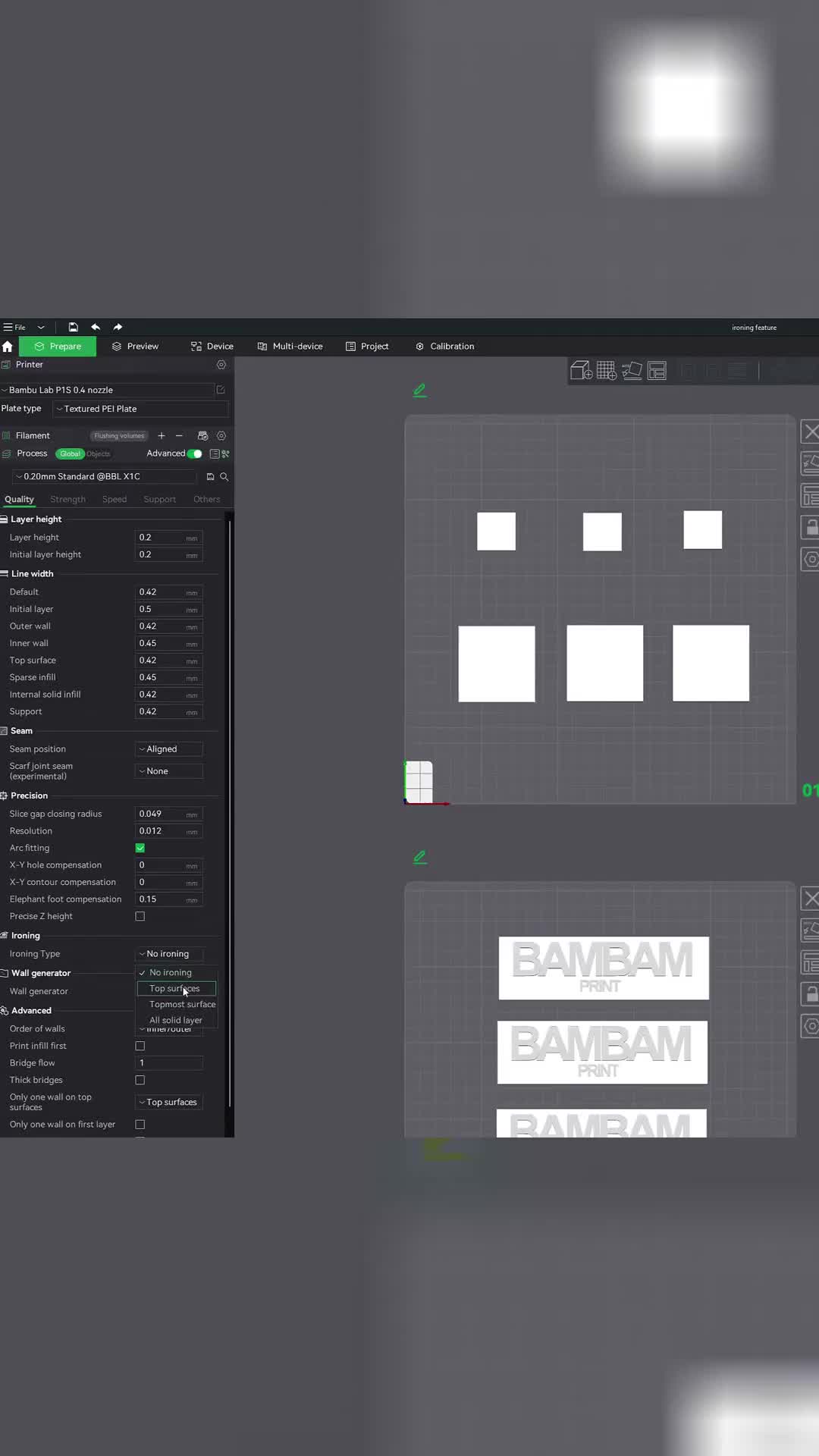
Task: Toggle the Advanced mode switch
Action: pyautogui.click(x=195, y=453)
